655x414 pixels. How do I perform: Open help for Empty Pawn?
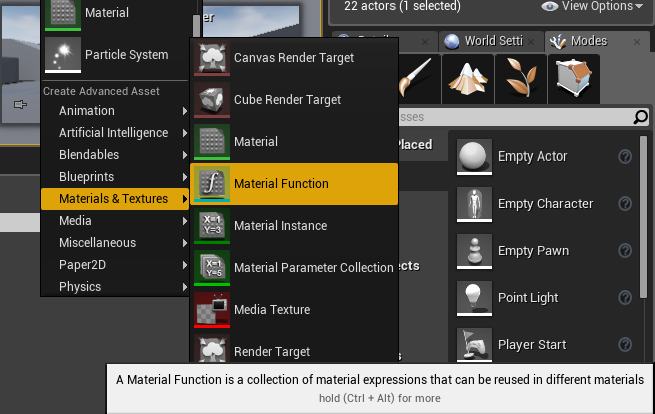point(625,251)
